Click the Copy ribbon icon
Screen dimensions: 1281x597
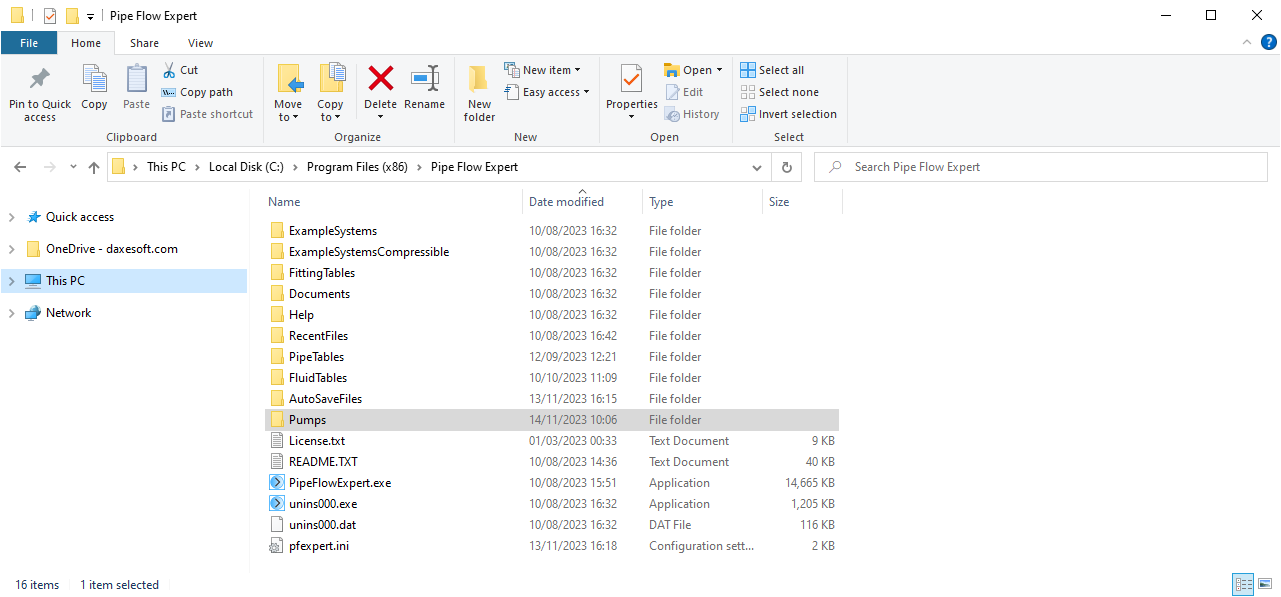(x=94, y=87)
